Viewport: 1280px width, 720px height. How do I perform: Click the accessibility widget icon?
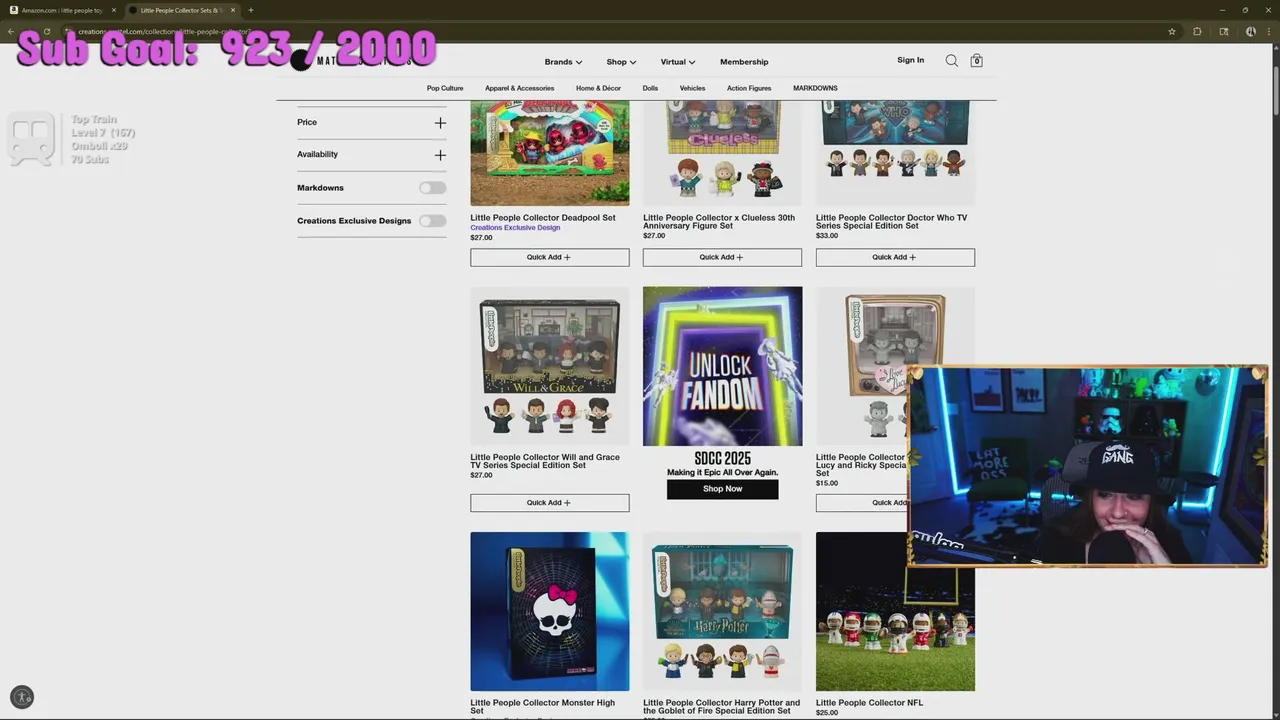click(22, 697)
